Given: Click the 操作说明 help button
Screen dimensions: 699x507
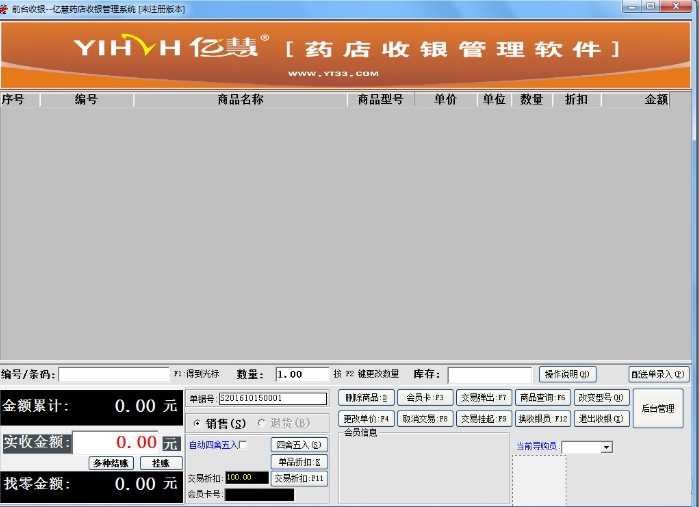Looking at the screenshot, I should point(567,374).
